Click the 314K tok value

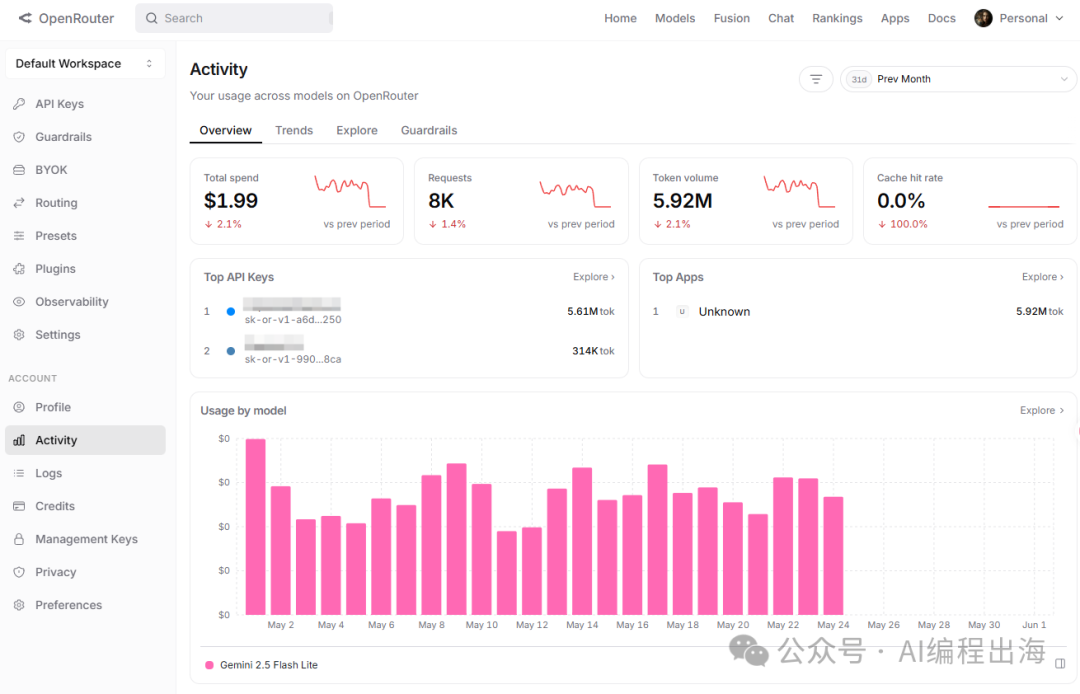pyautogui.click(x=593, y=351)
